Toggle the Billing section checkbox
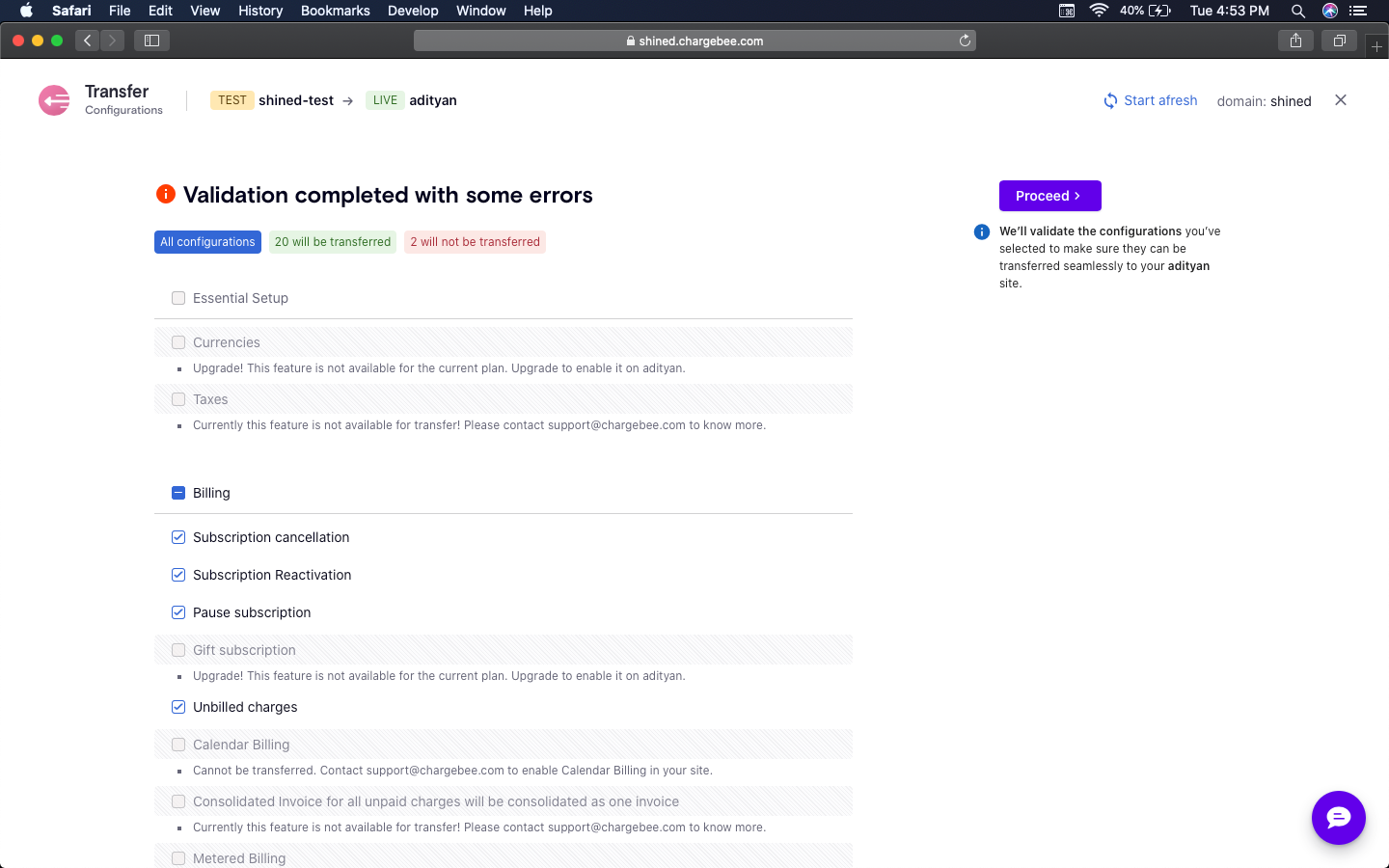This screenshot has width=1389, height=868. (178, 493)
